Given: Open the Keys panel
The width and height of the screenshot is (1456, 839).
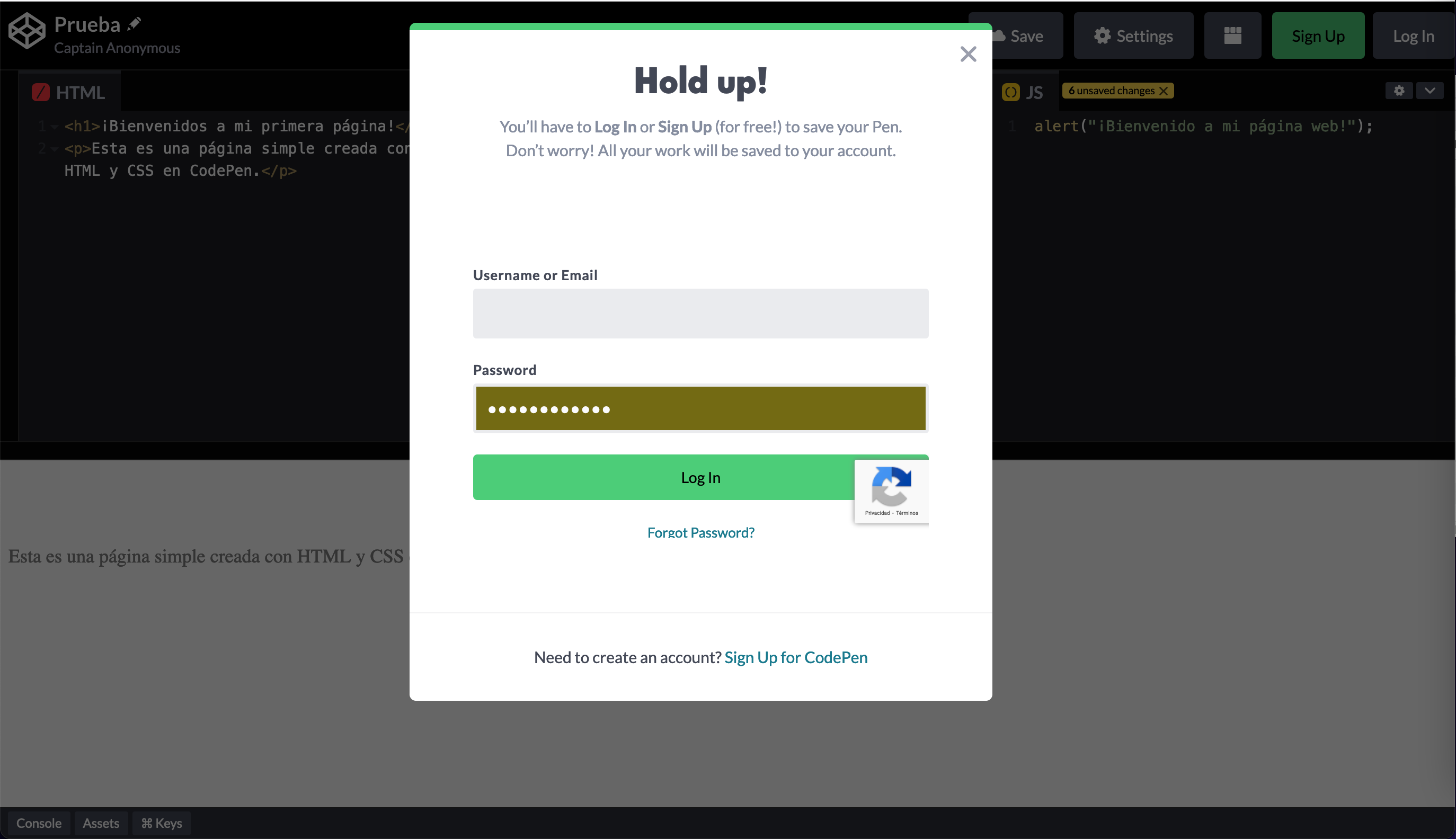Looking at the screenshot, I should pos(161,823).
